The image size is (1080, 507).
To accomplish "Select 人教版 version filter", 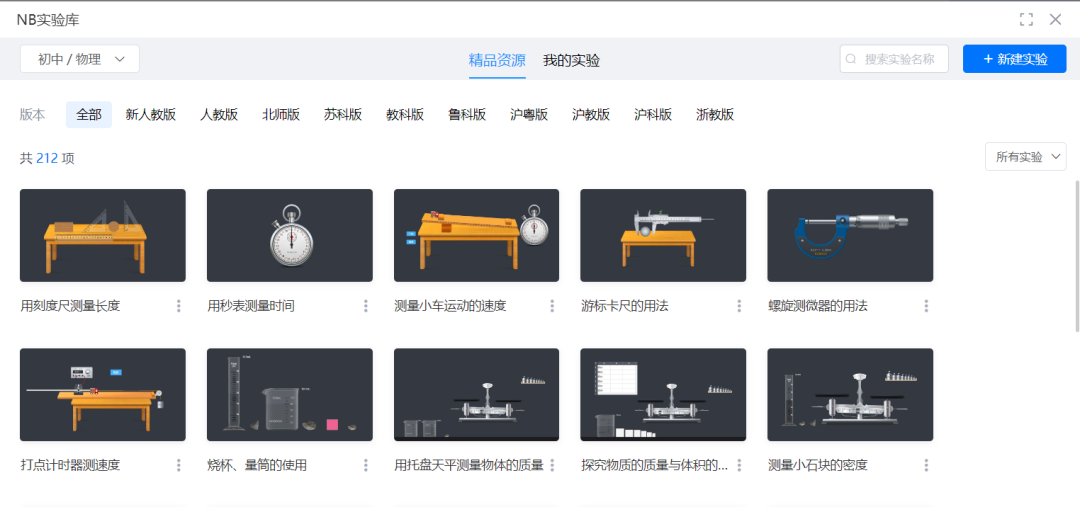I will click(x=219, y=114).
